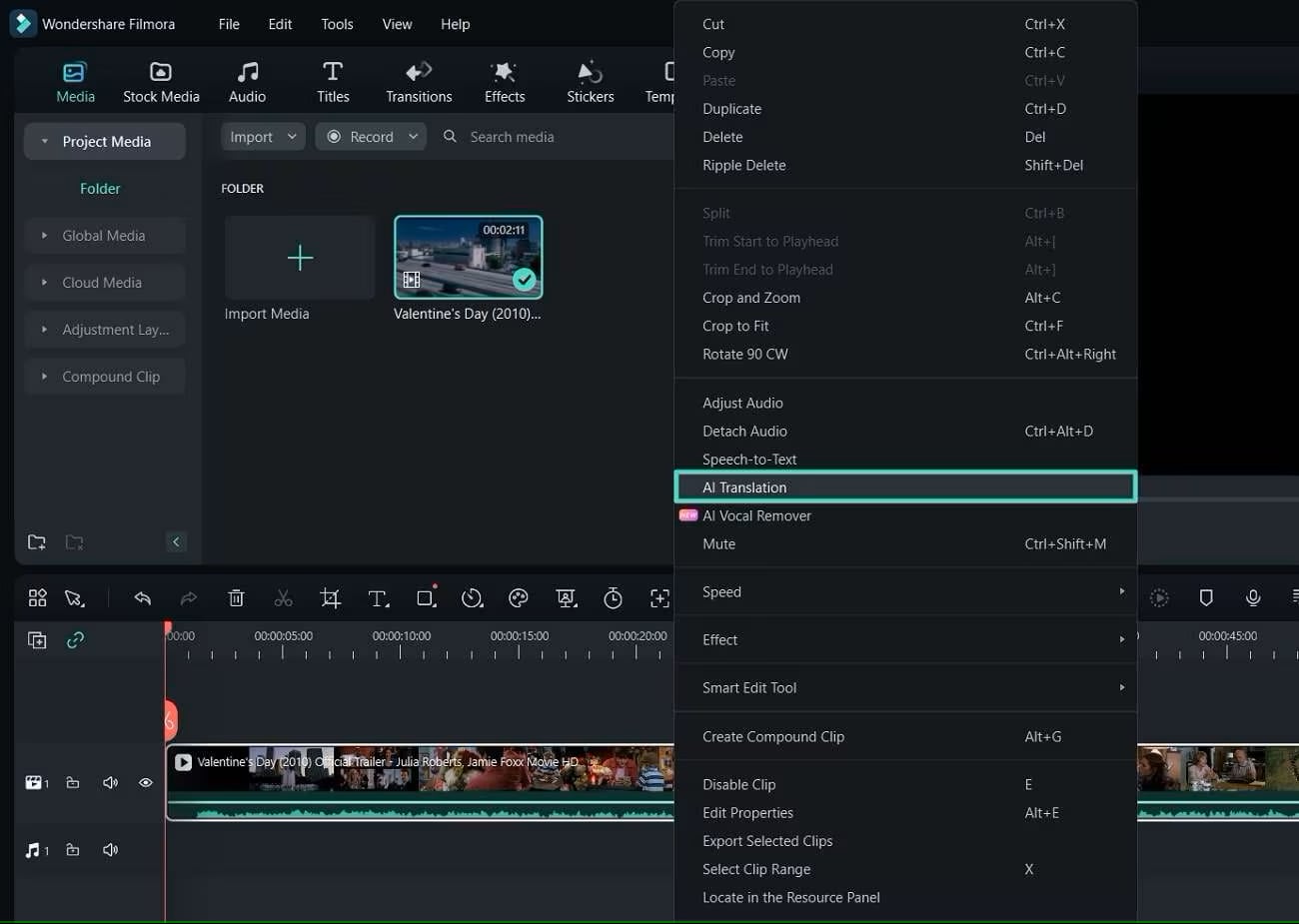Viewport: 1299px width, 924px height.
Task: Lock video track 1
Action: [x=73, y=783]
